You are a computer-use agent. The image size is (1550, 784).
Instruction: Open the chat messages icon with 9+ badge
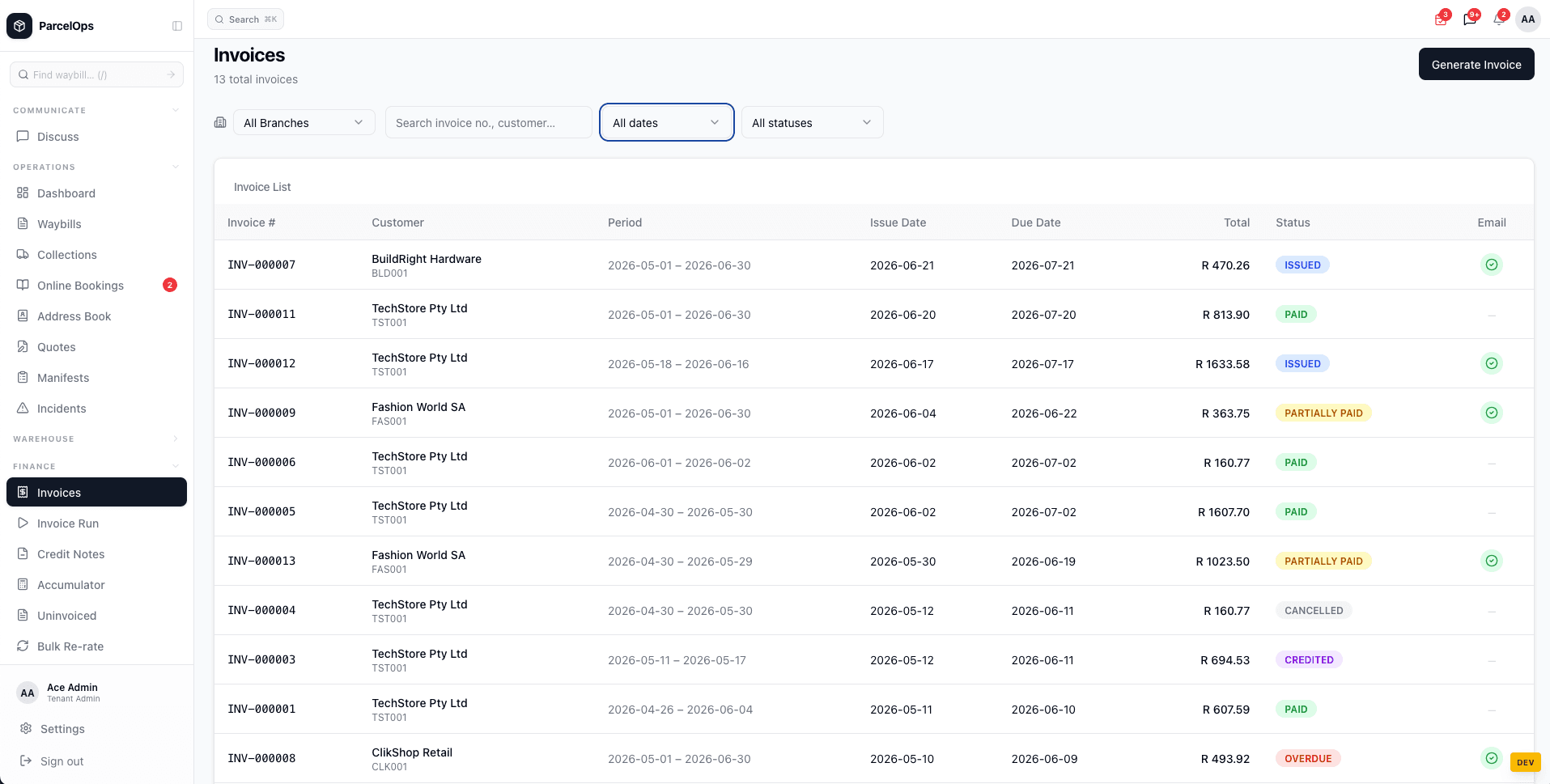1470,19
